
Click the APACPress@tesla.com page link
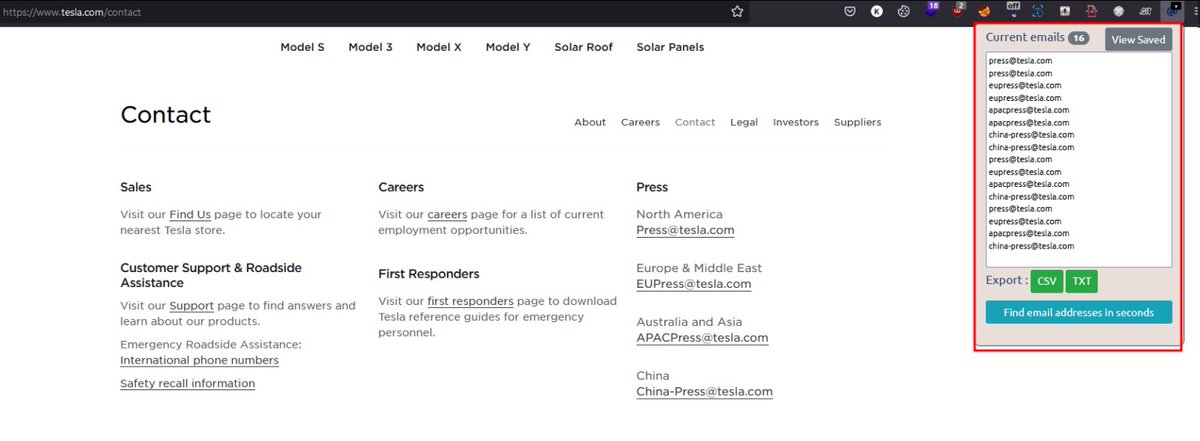point(702,338)
